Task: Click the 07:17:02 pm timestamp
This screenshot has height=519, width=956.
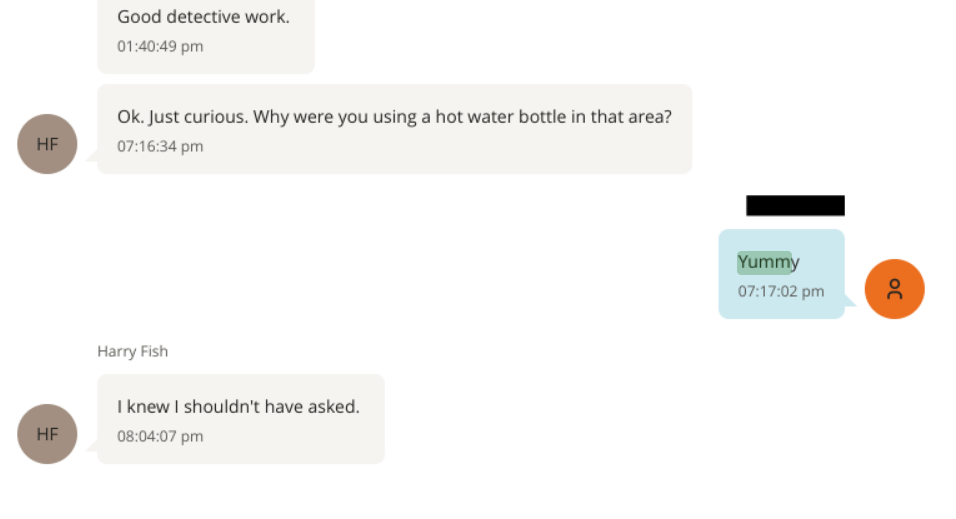Action: [x=781, y=292]
